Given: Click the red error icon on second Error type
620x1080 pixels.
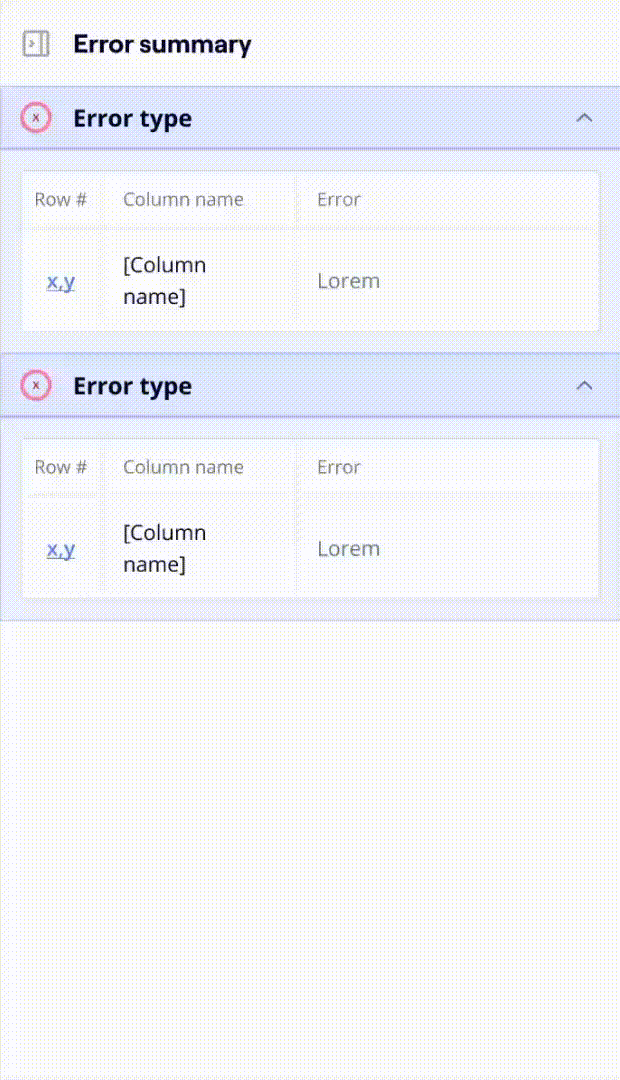Looking at the screenshot, I should click(x=36, y=385).
